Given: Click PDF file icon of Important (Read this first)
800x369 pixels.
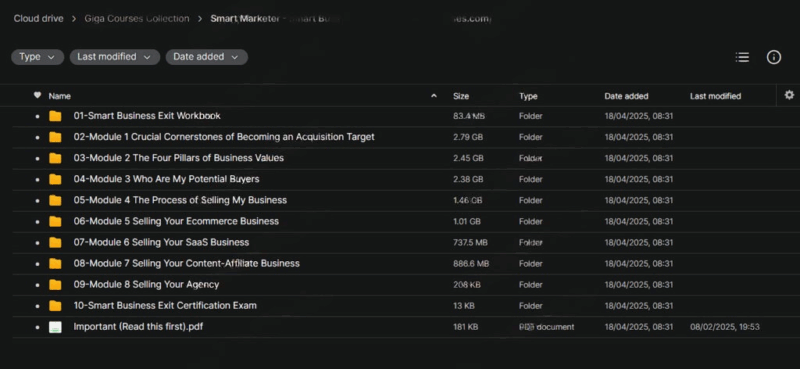Looking at the screenshot, I should 55,327.
